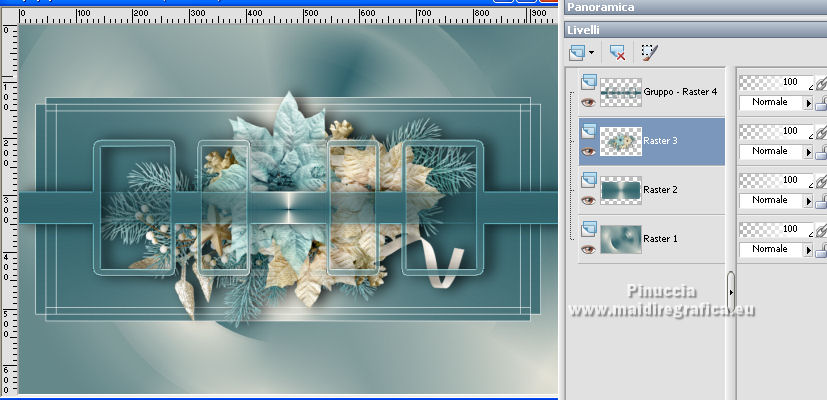
Task: Hide the Raster 3 layer
Action: coord(588,151)
